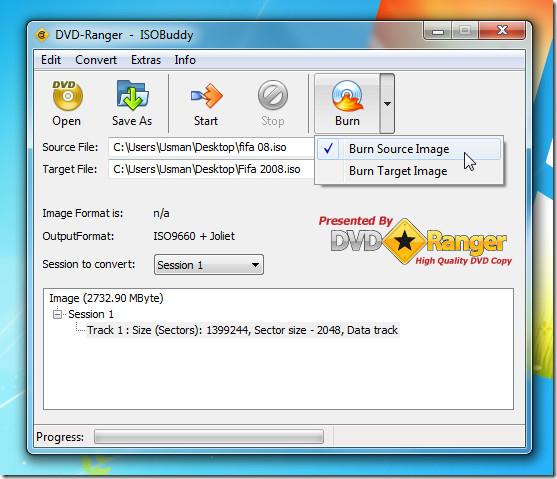This screenshot has width=557, height=479.
Task: Click the Progress bar
Action: coord(209,437)
